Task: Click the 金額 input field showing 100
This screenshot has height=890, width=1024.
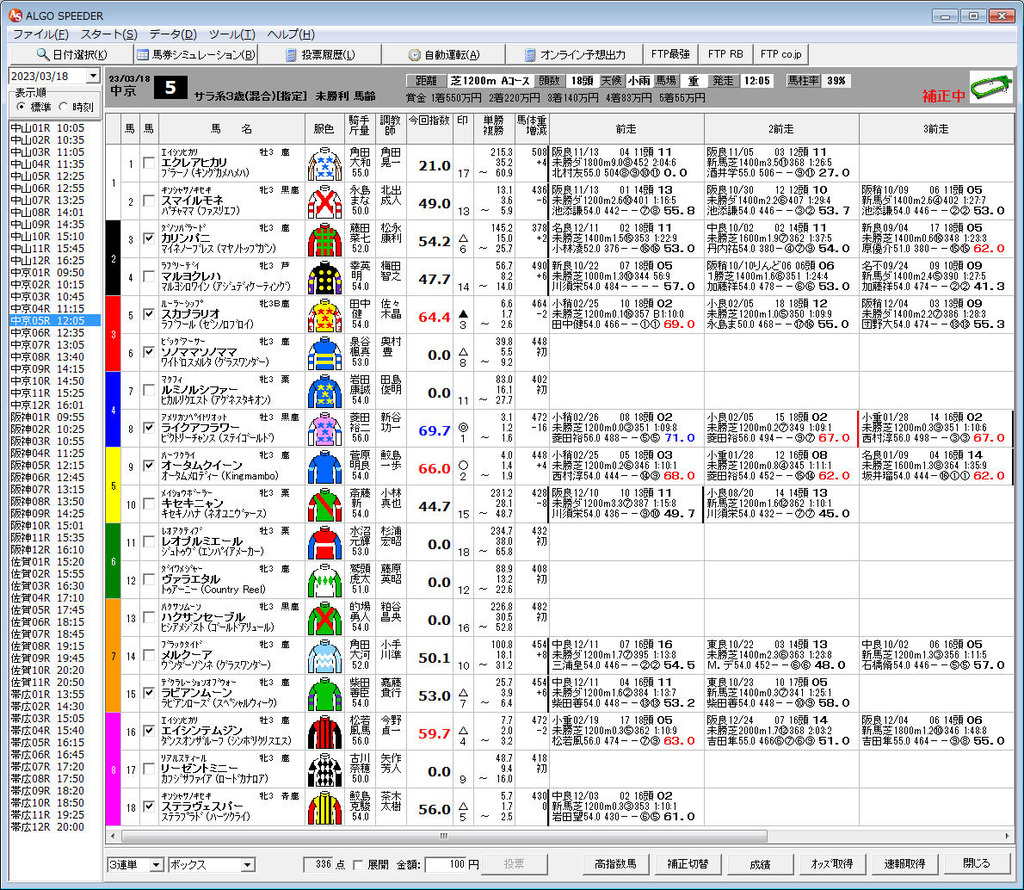Action: pyautogui.click(x=446, y=865)
